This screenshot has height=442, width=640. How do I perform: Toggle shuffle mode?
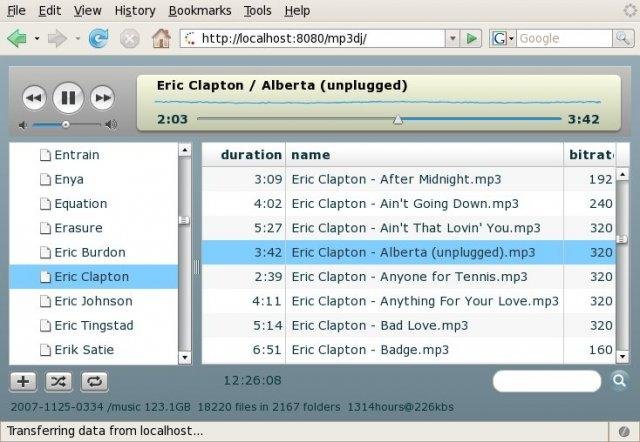point(58,382)
